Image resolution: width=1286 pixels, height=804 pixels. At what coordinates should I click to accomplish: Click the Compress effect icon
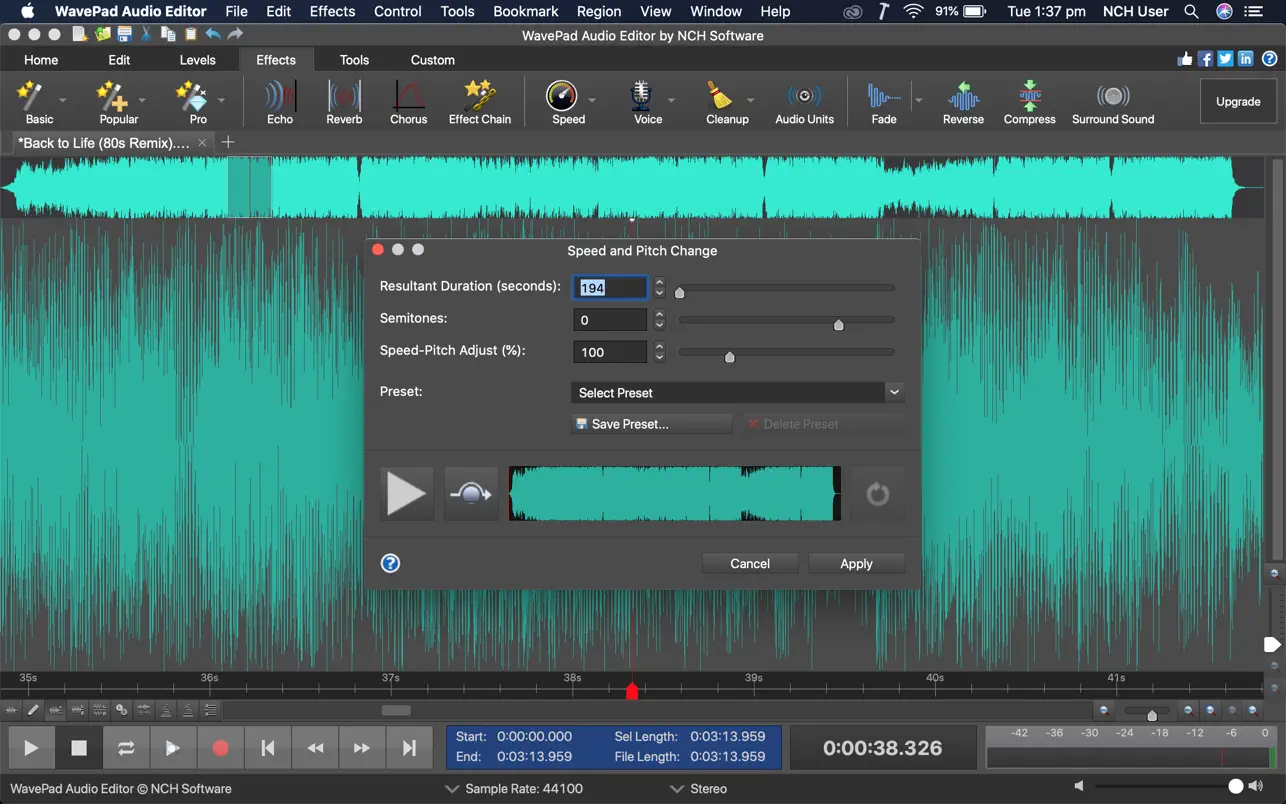coord(1029,103)
